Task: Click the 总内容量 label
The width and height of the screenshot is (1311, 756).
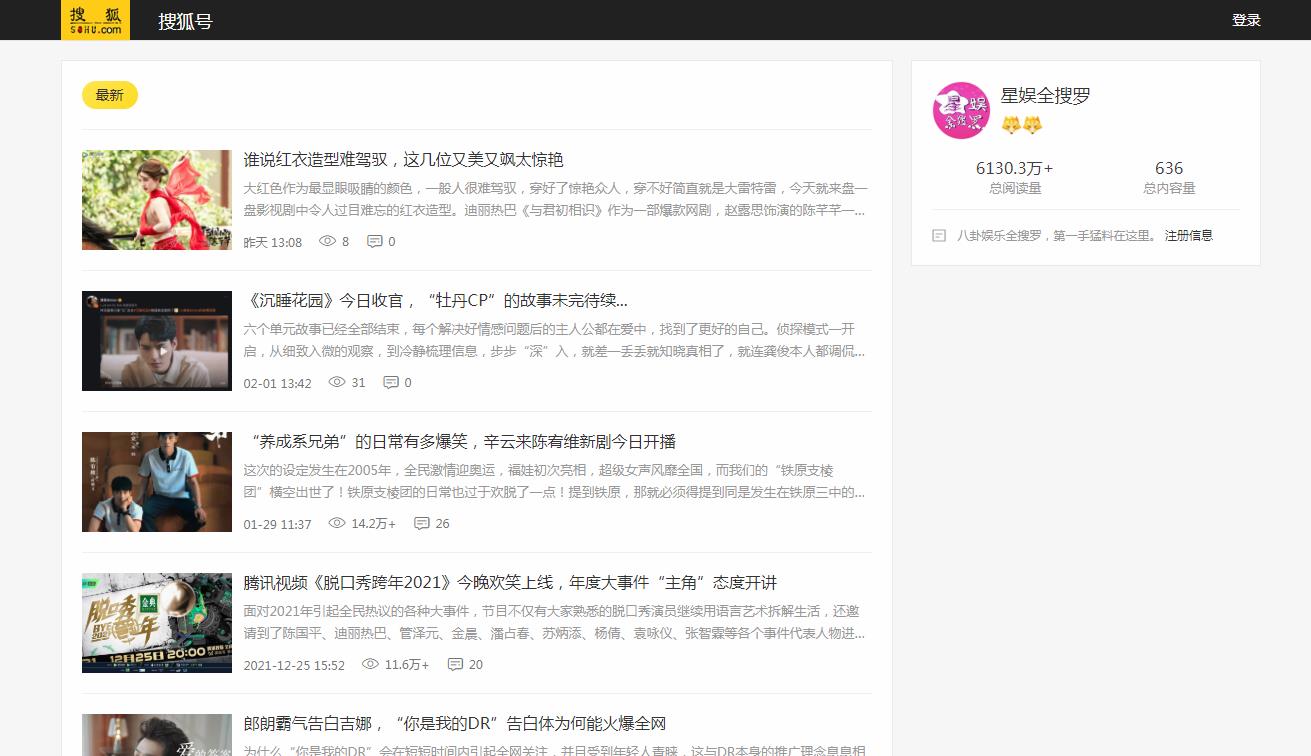Action: (1169, 188)
